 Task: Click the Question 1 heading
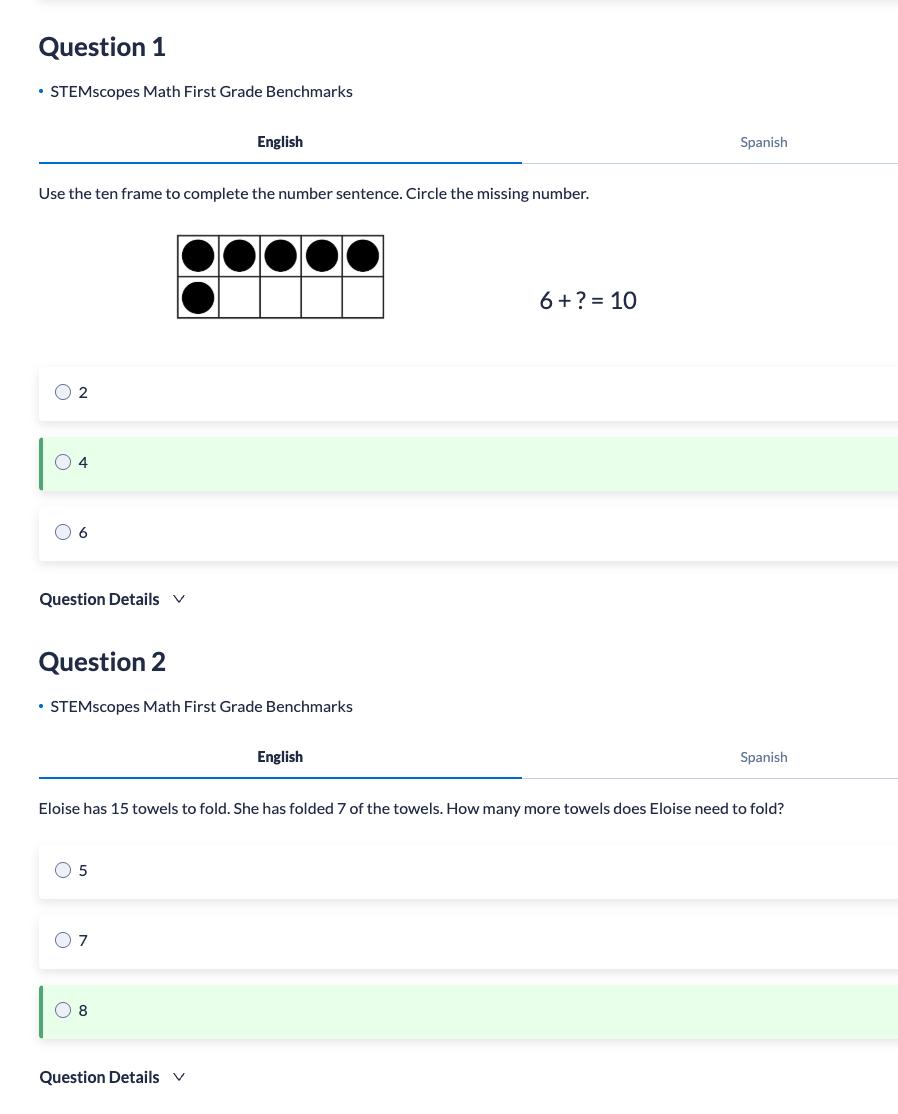click(102, 47)
